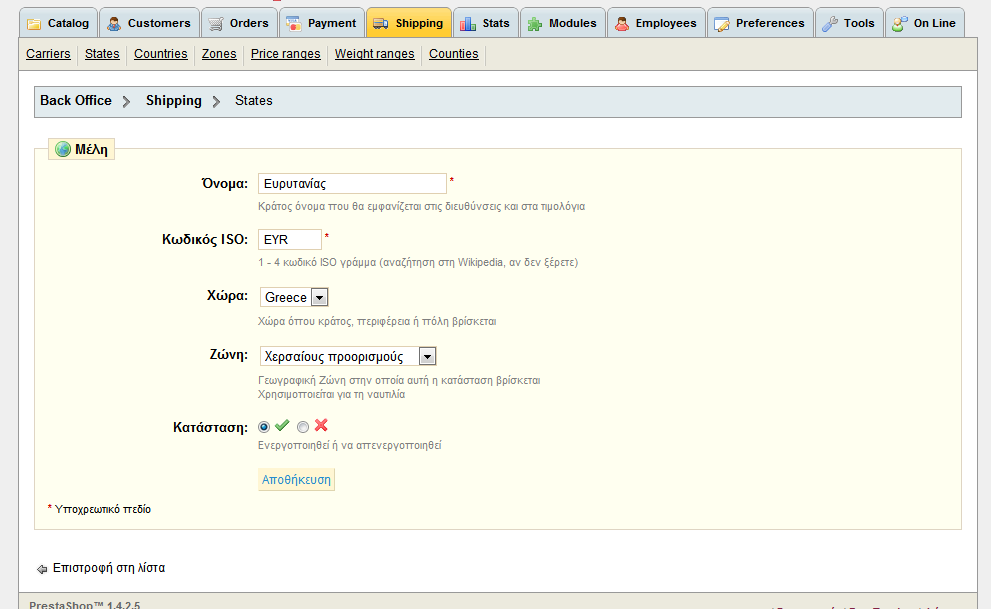Click the Shipping truck icon
Viewport: 991px width, 609px height.
pos(381,24)
